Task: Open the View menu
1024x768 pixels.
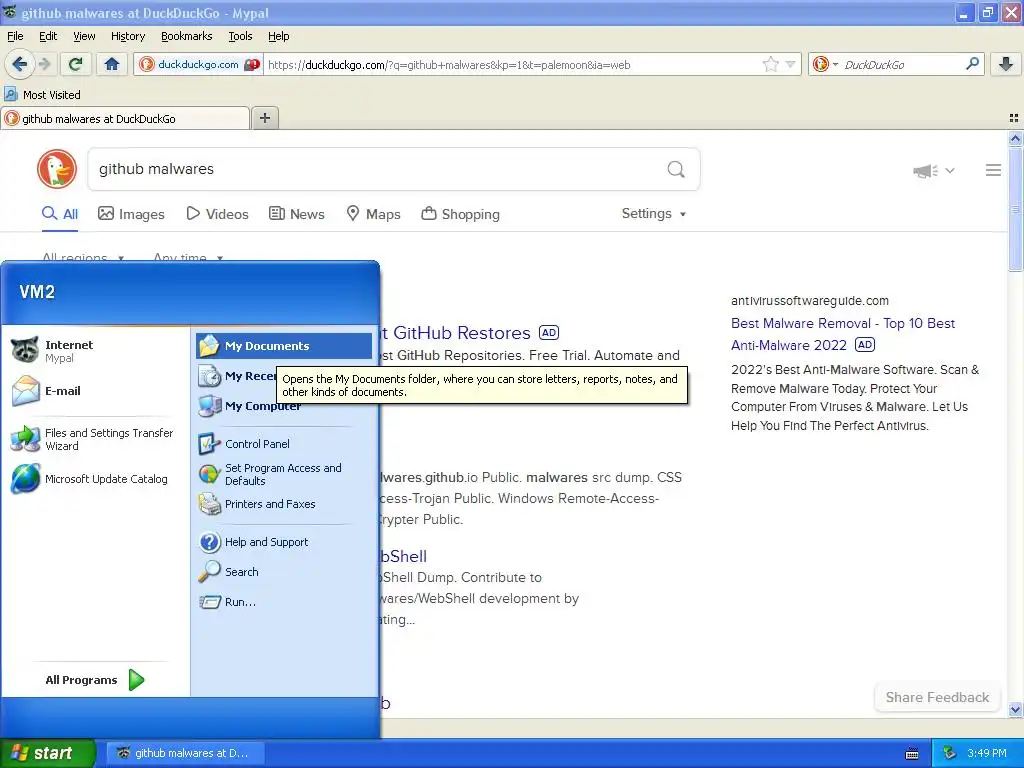Action: [84, 36]
